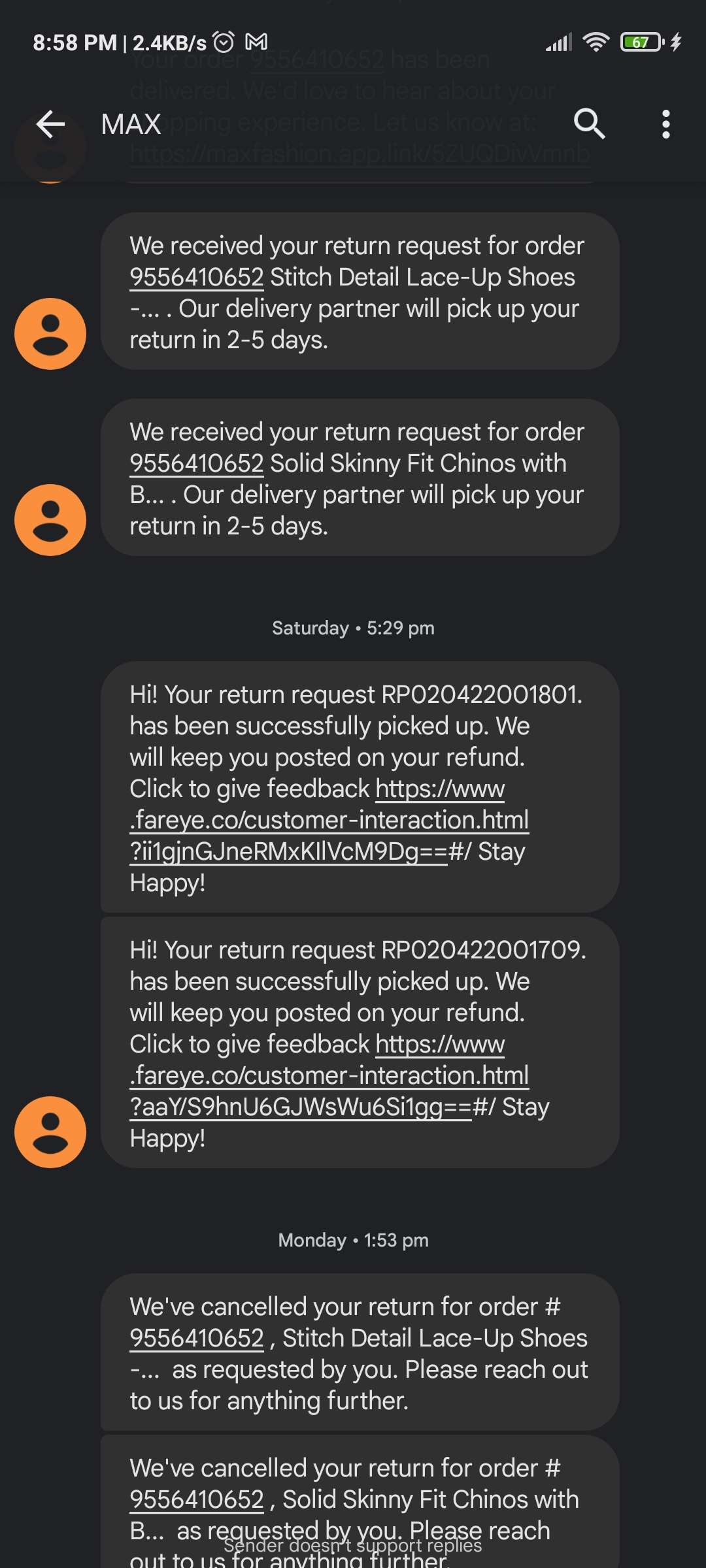Open fareye feedback link for RP020422001709
Viewport: 706px width, 1568px height.
tap(329, 1076)
